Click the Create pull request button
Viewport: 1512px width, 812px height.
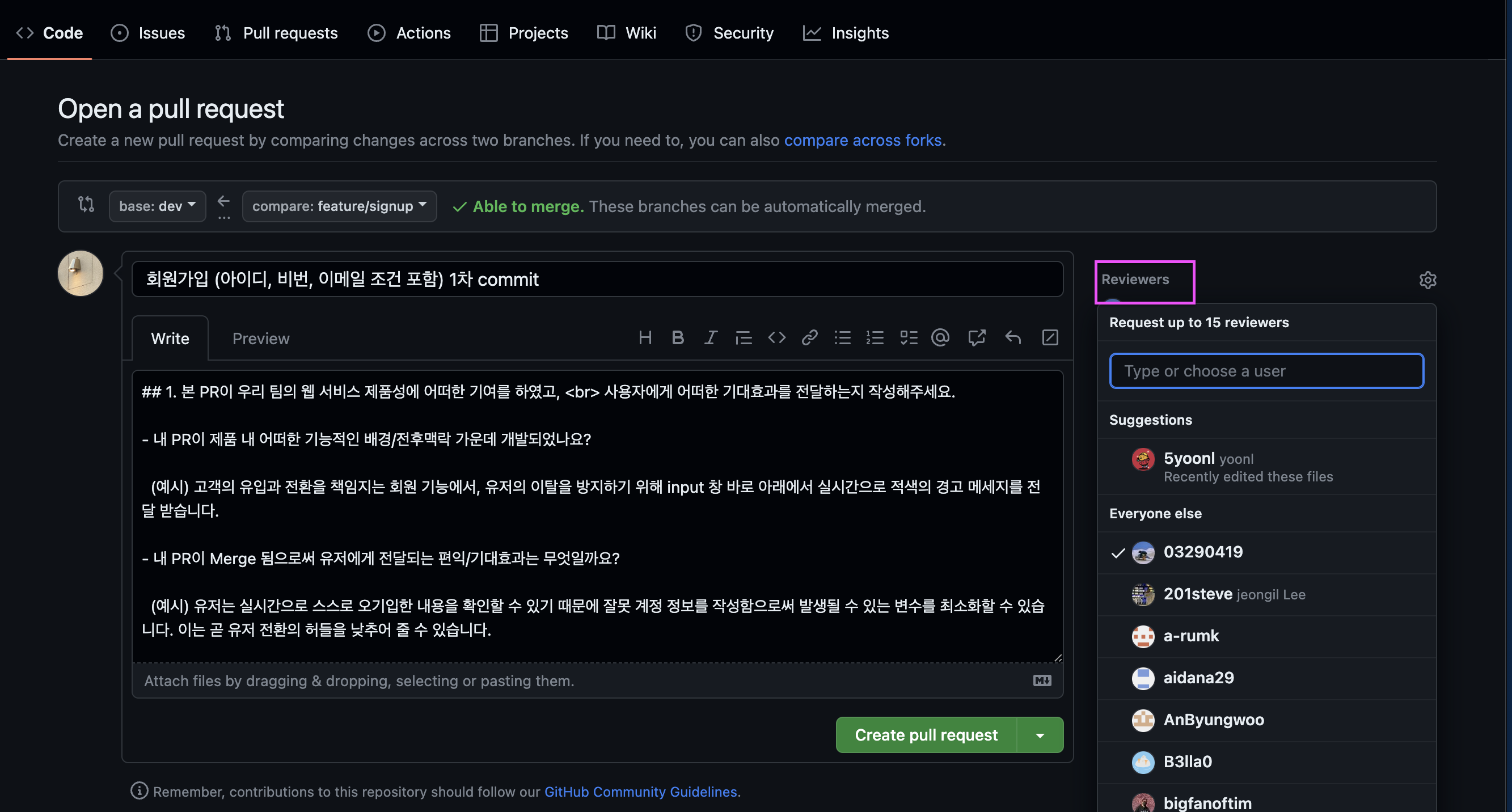coord(926,735)
